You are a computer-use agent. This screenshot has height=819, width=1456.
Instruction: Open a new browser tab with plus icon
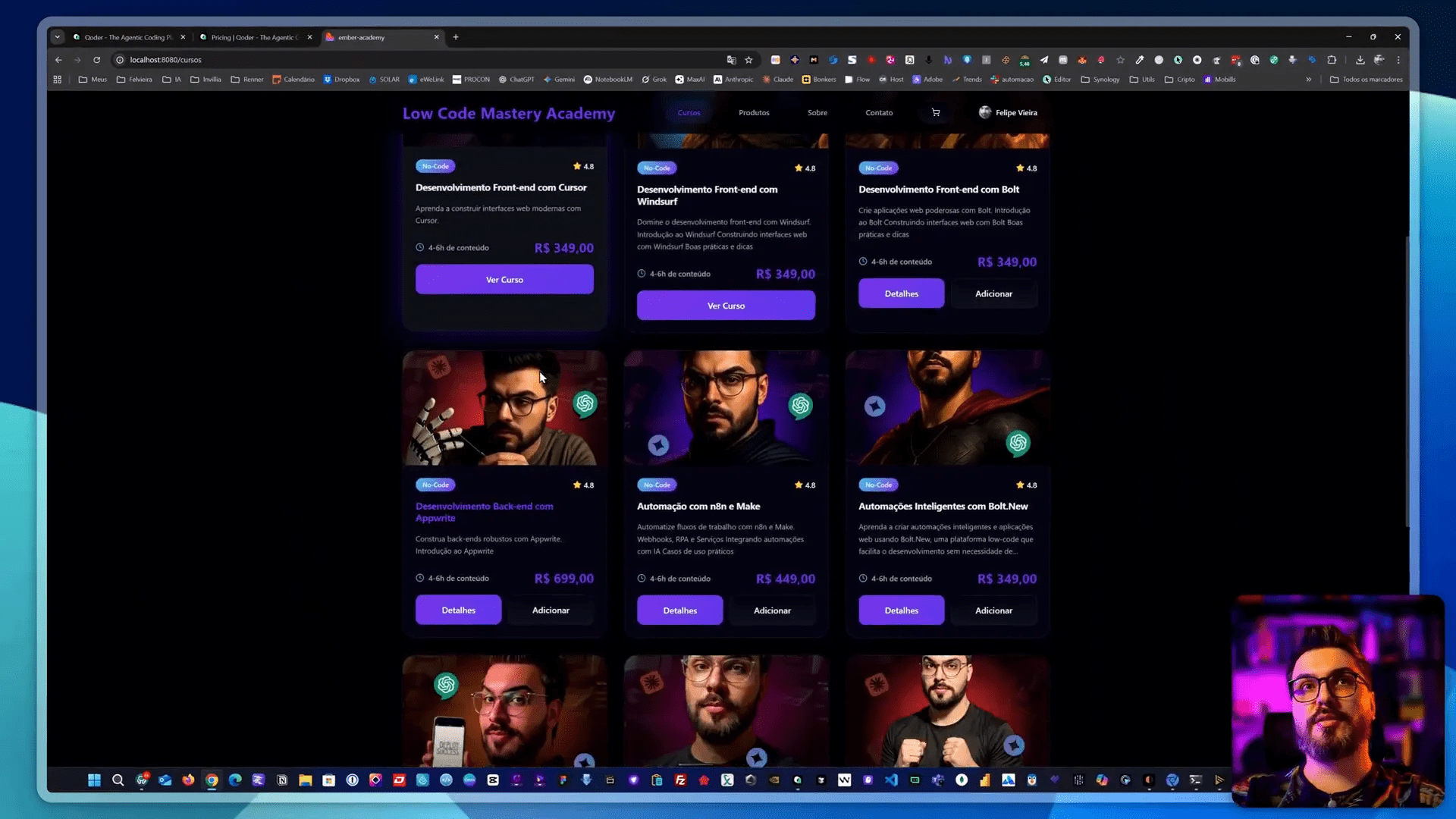click(456, 37)
